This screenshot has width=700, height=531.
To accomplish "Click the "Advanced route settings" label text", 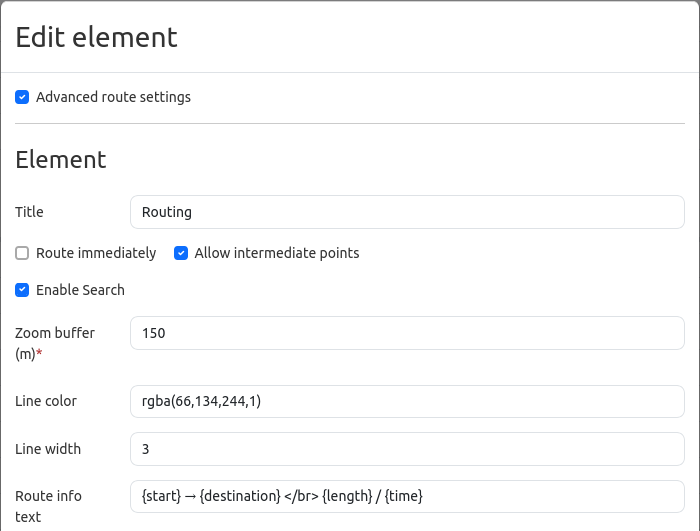I will [113, 97].
